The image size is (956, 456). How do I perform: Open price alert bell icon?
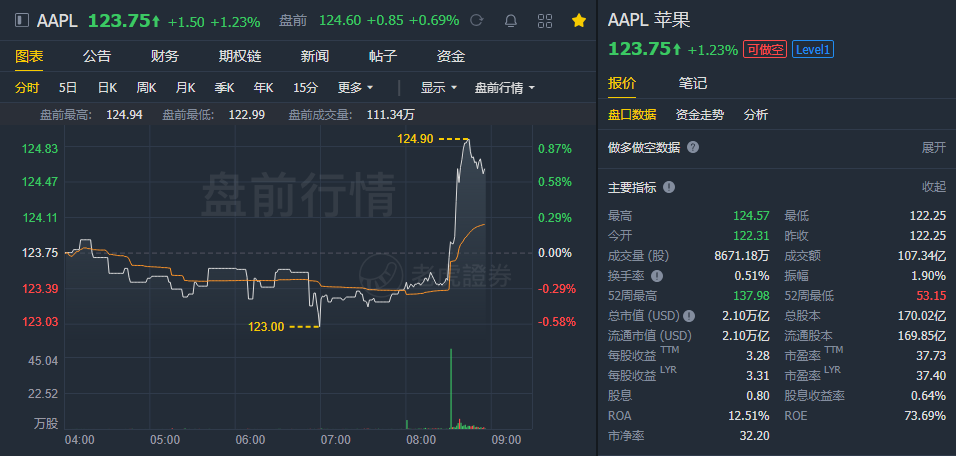[511, 20]
